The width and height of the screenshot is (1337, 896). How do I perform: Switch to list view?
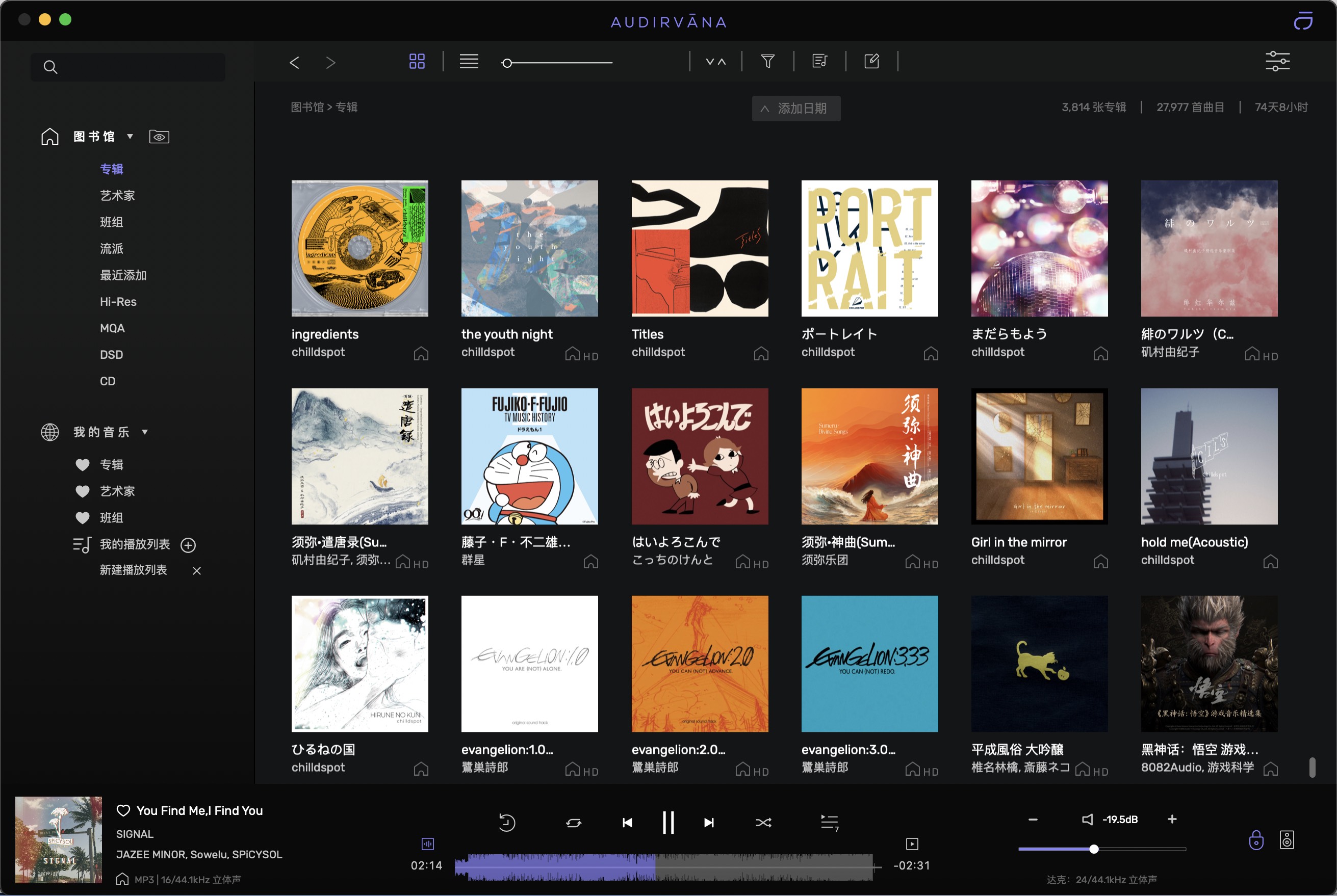[469, 61]
